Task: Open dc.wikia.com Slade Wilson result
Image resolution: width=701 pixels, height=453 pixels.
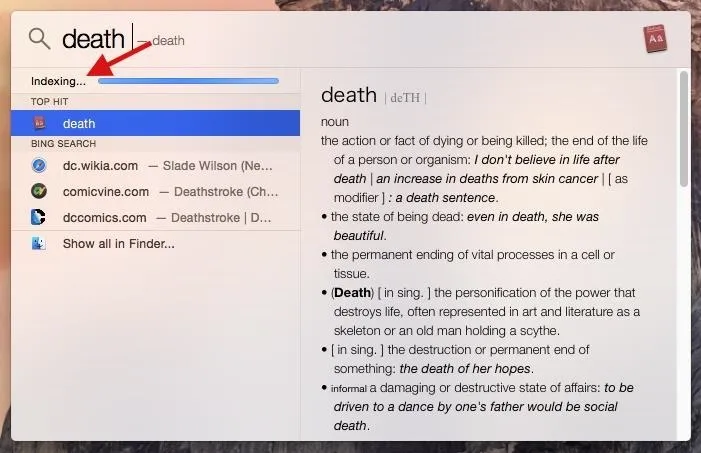Action: 156,165
